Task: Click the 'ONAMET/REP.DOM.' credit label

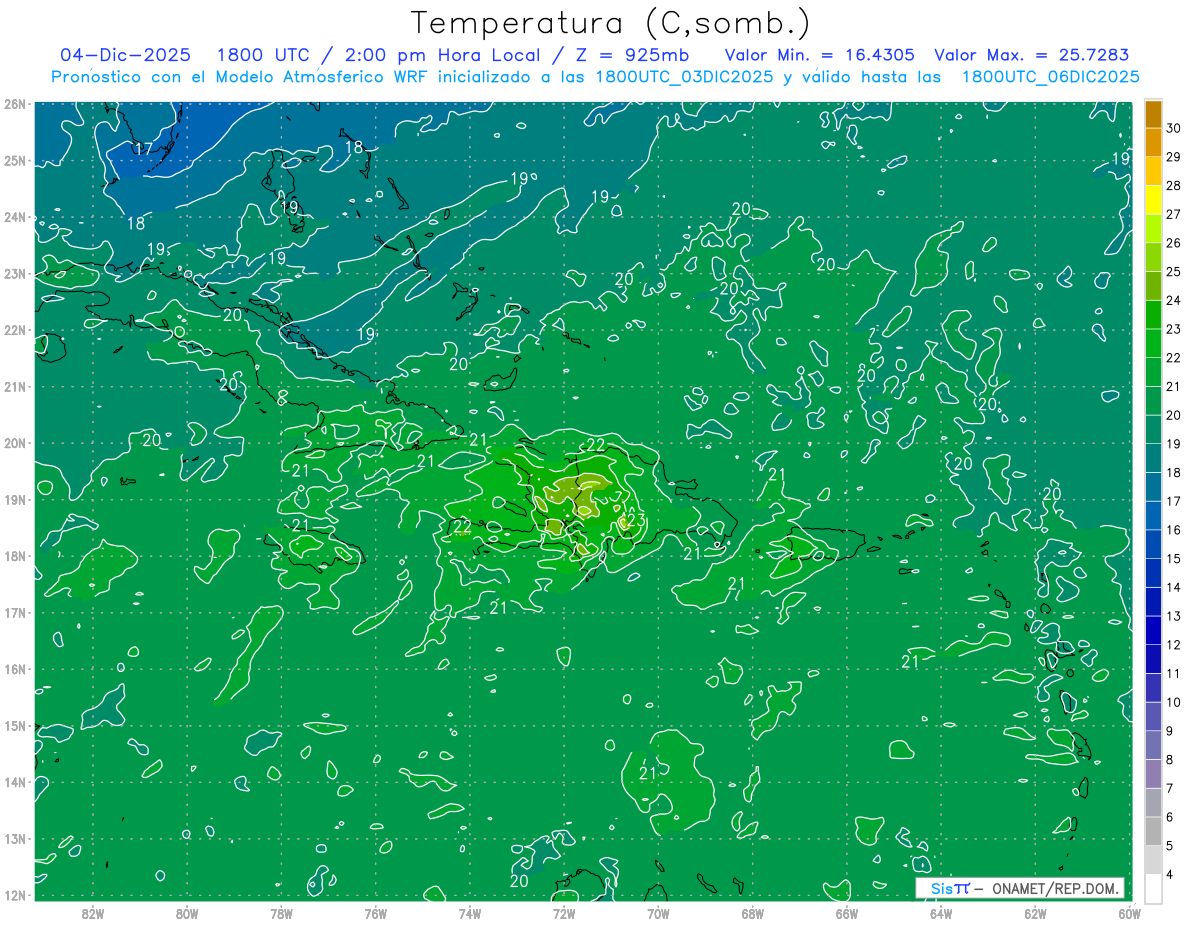Action: [1053, 888]
